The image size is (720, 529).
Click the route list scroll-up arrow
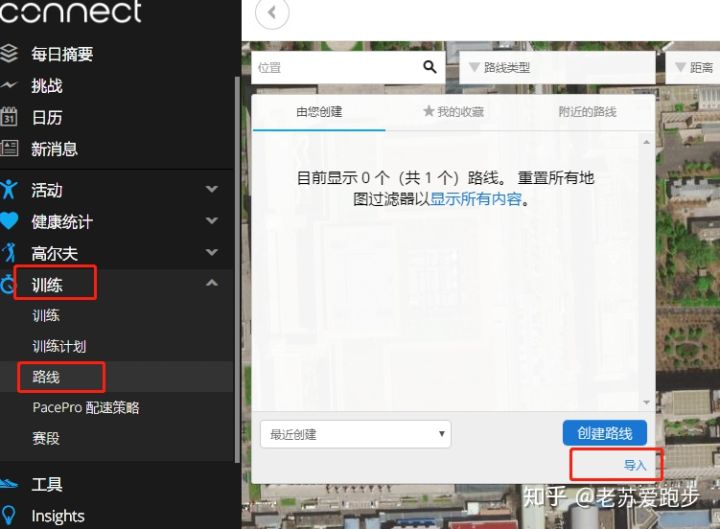click(x=647, y=142)
